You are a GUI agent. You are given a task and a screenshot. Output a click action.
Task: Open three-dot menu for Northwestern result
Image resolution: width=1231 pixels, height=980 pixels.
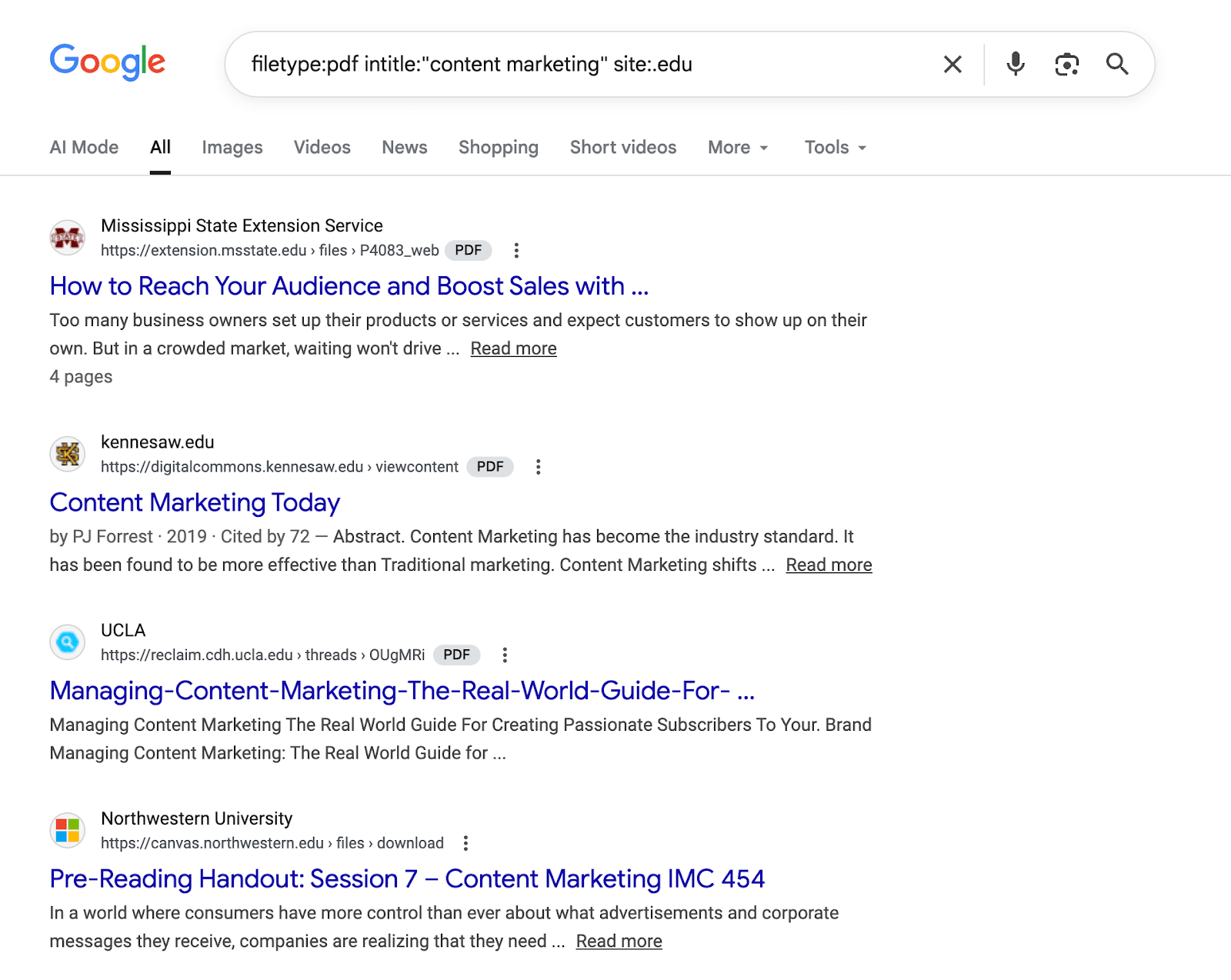pos(465,843)
